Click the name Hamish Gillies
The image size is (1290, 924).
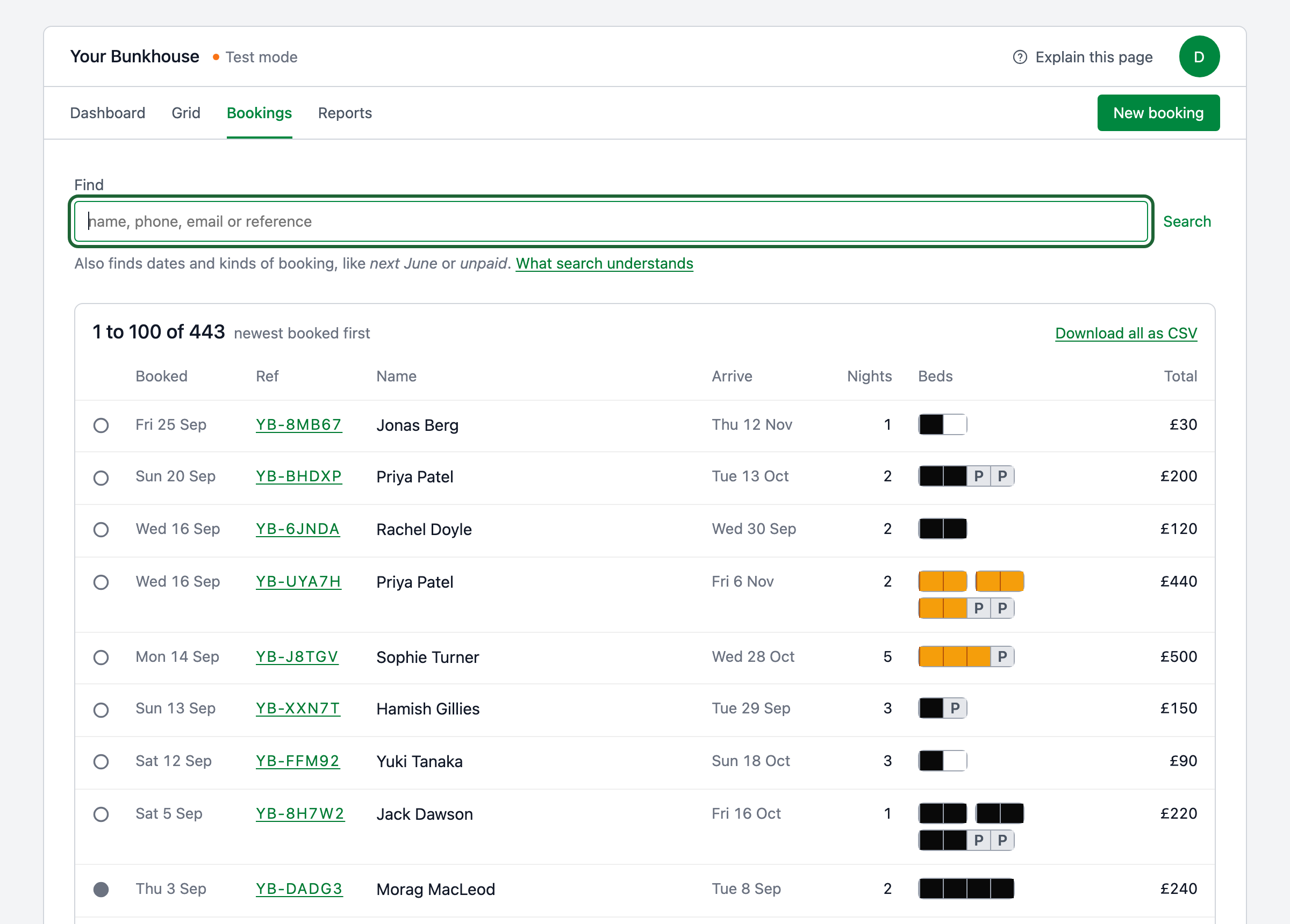(428, 709)
